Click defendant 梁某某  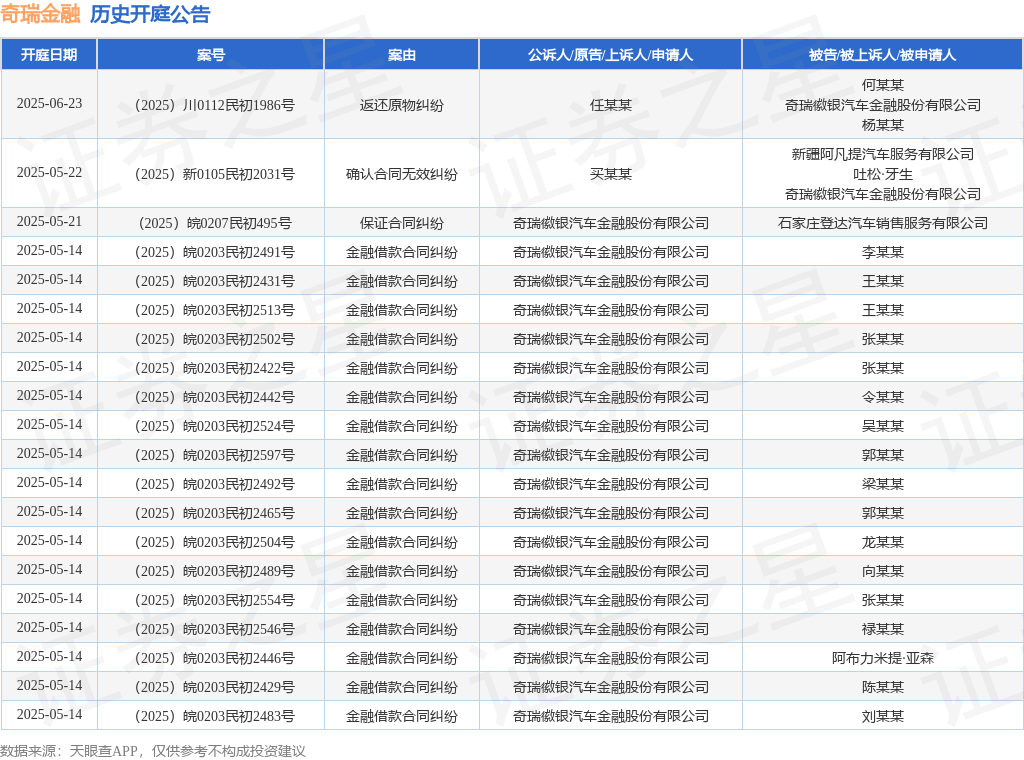(882, 484)
